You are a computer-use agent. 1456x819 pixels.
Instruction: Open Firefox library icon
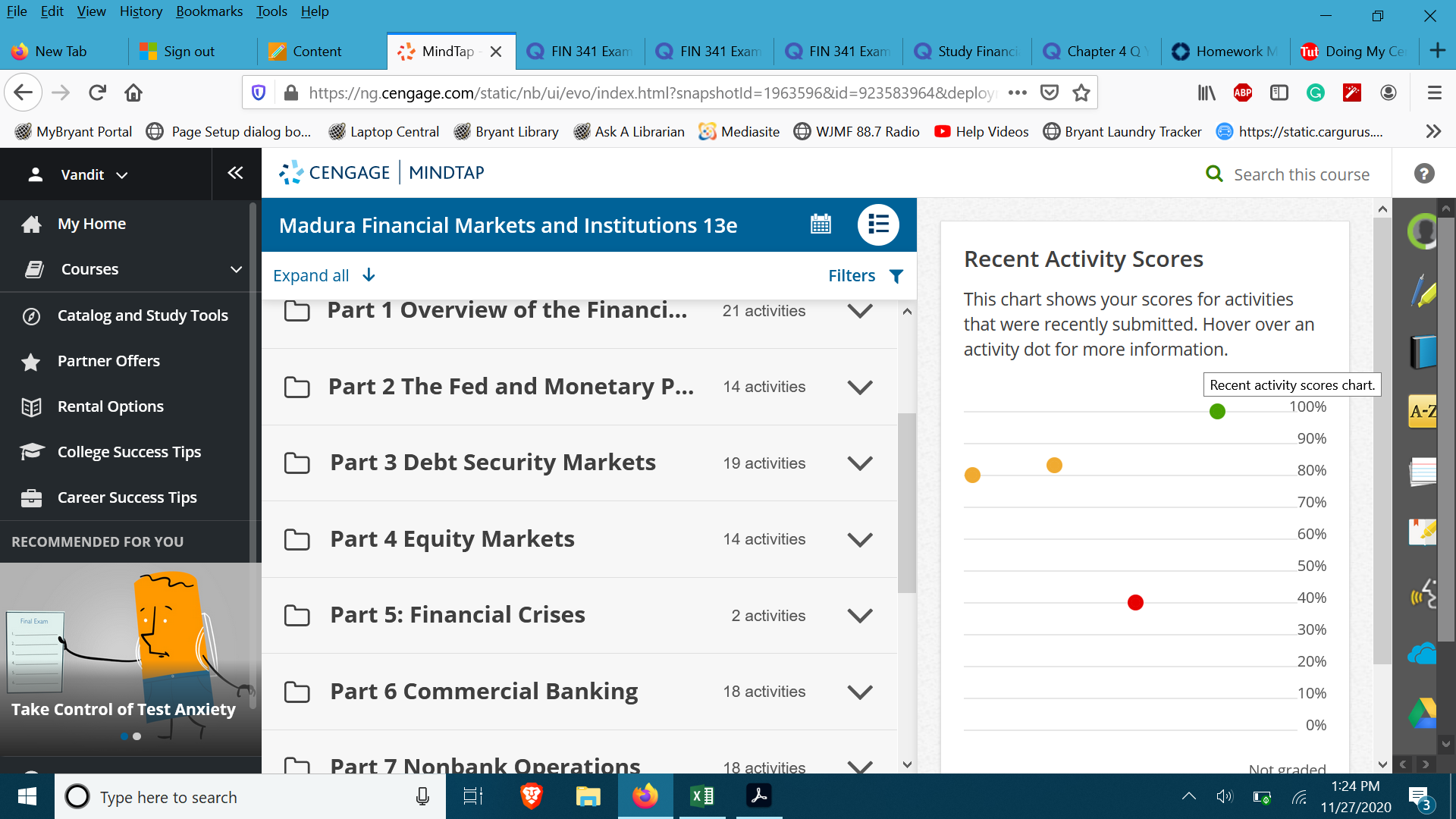point(1207,93)
